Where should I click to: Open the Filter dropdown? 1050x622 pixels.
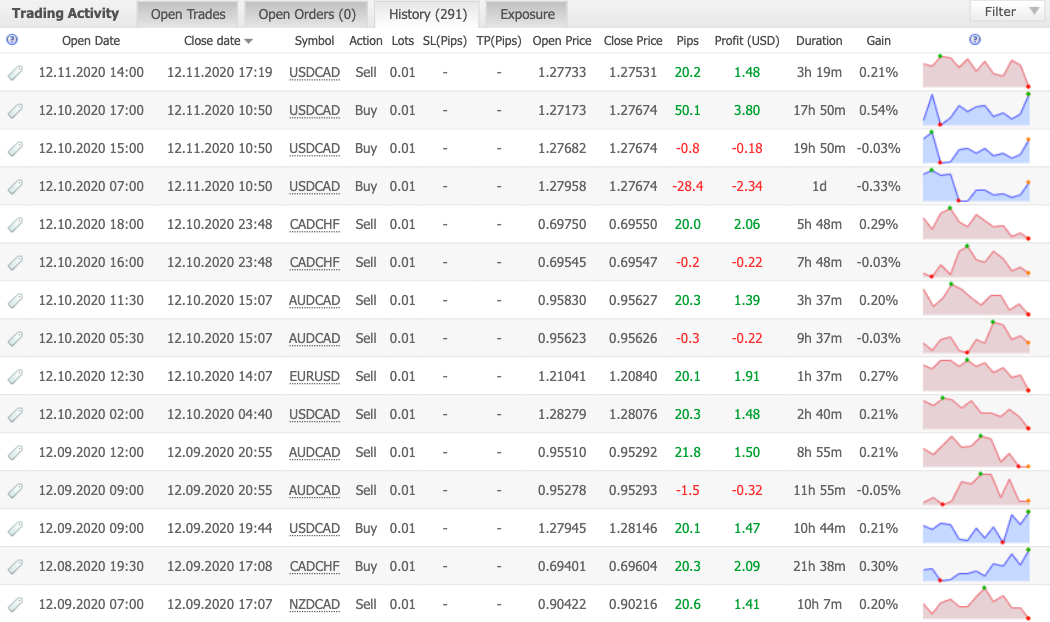[x=1008, y=12]
